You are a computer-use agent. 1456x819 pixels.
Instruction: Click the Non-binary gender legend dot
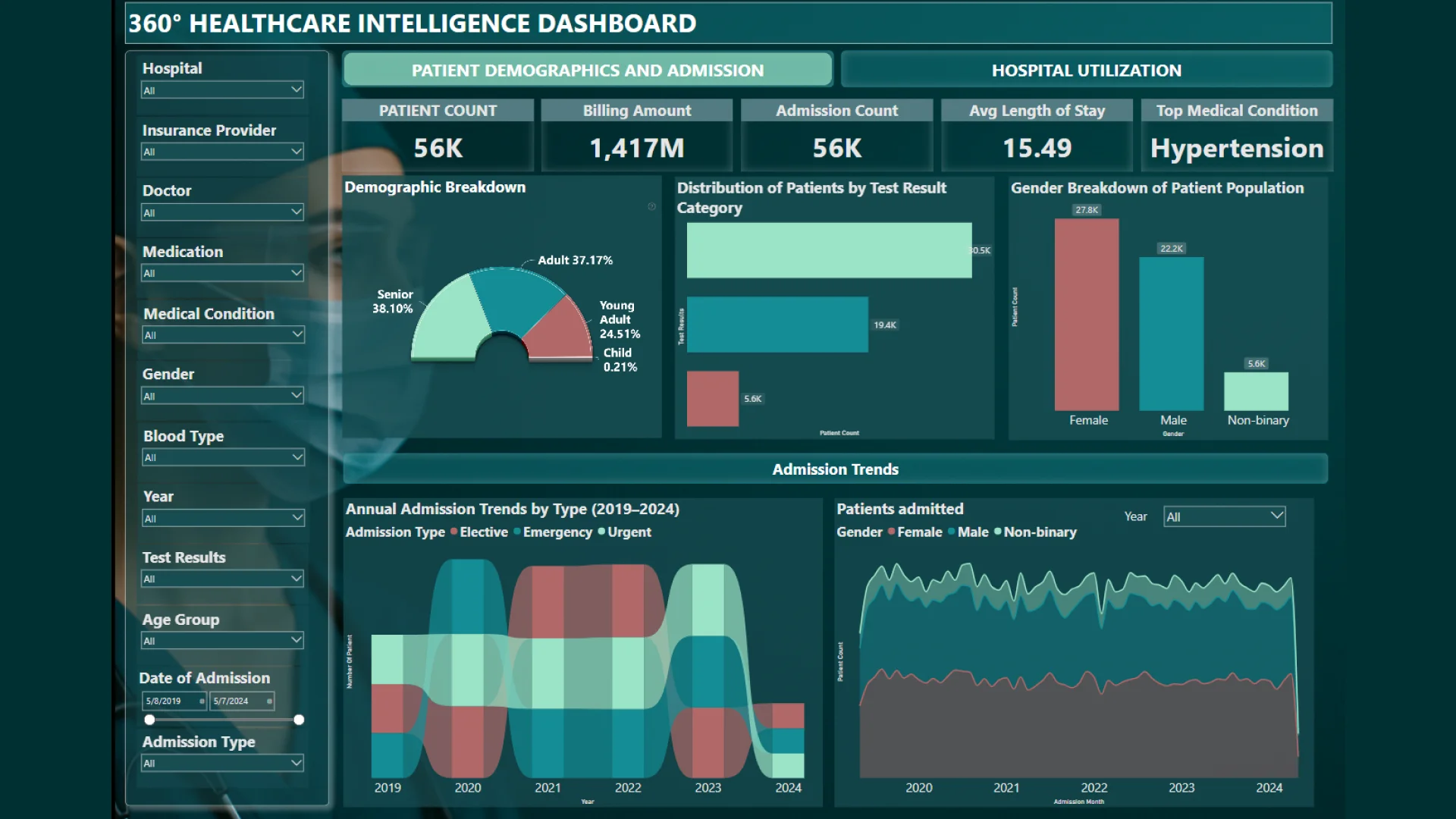(998, 532)
